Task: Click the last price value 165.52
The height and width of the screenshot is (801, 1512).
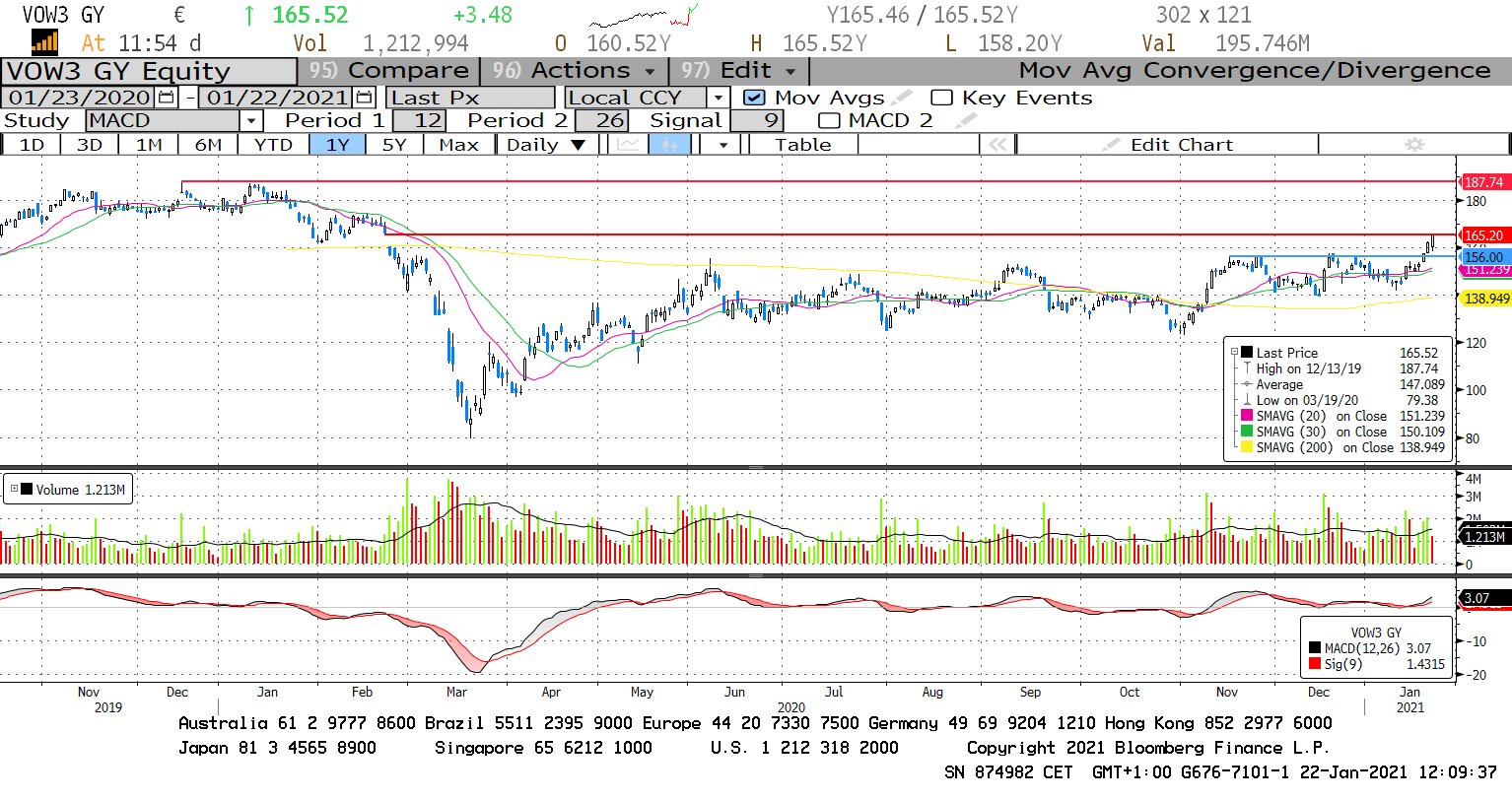Action: [x=309, y=15]
